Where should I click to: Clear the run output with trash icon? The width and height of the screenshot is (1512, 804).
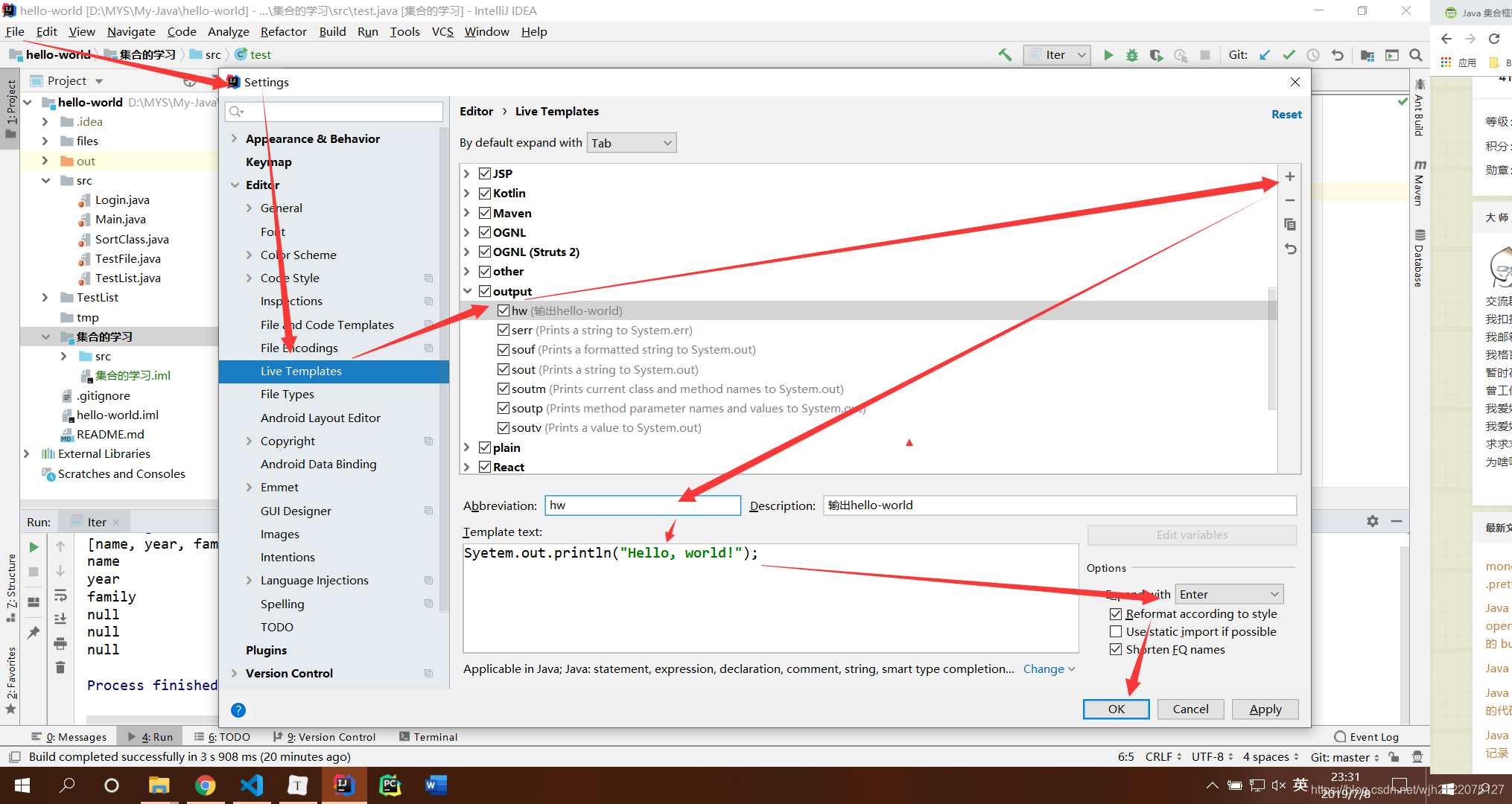[x=60, y=667]
